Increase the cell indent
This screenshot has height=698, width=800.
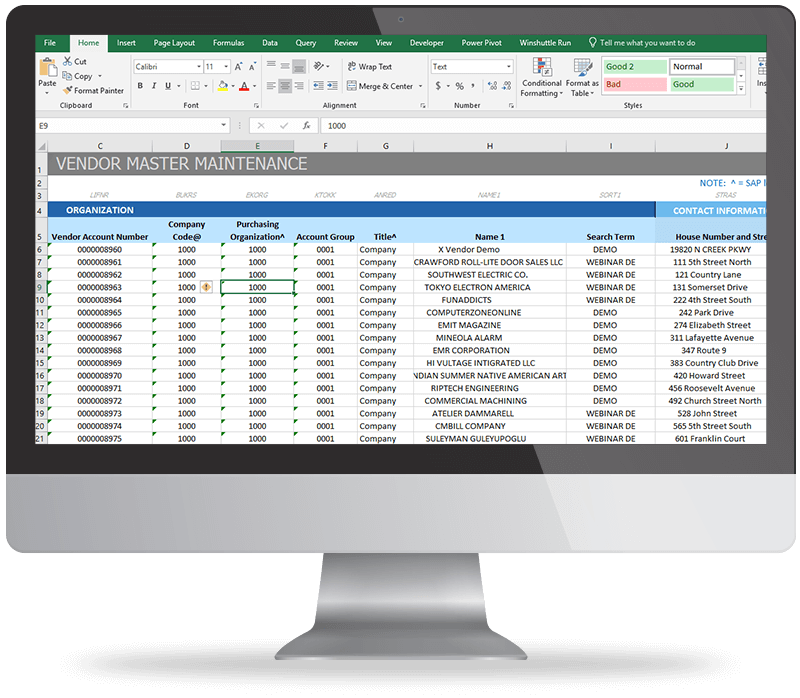332,86
